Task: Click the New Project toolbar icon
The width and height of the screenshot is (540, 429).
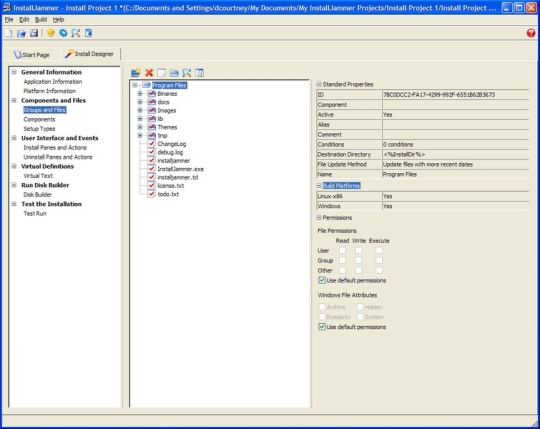Action: 8,33
